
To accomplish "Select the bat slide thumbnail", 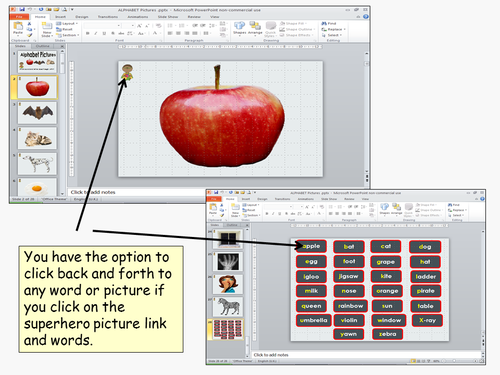I will click(37, 113).
